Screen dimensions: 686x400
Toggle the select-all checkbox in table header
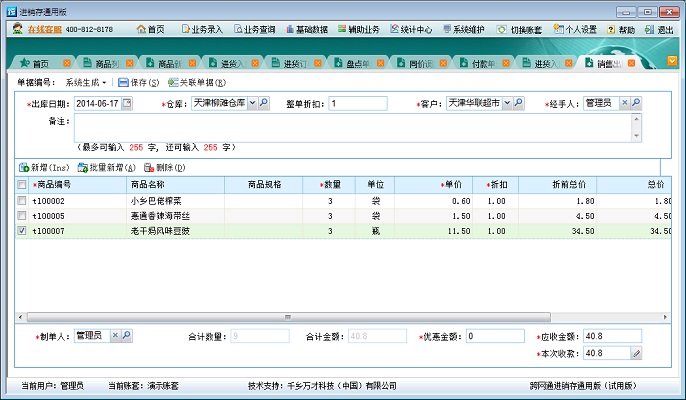[x=22, y=185]
